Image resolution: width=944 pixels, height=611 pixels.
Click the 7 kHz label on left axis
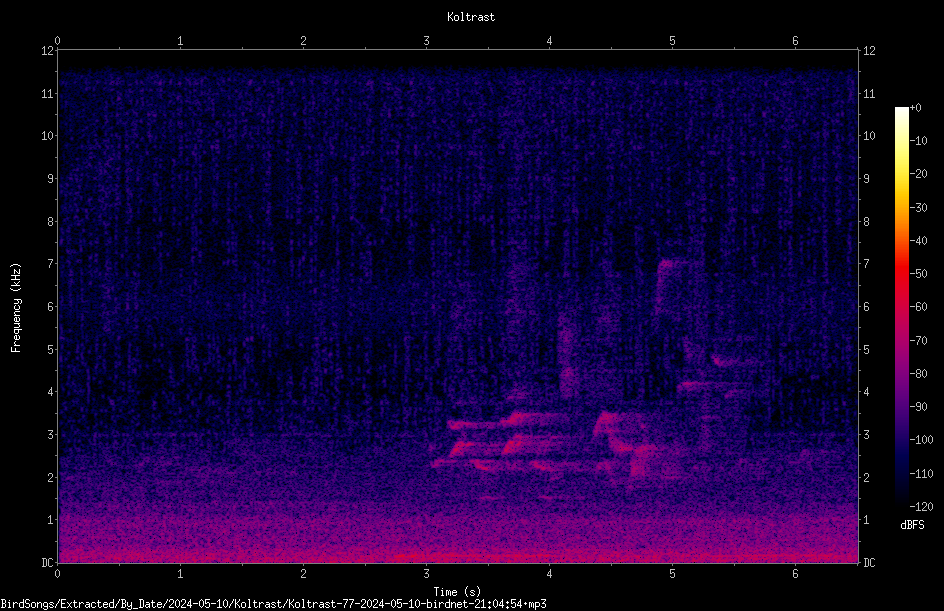(51, 264)
